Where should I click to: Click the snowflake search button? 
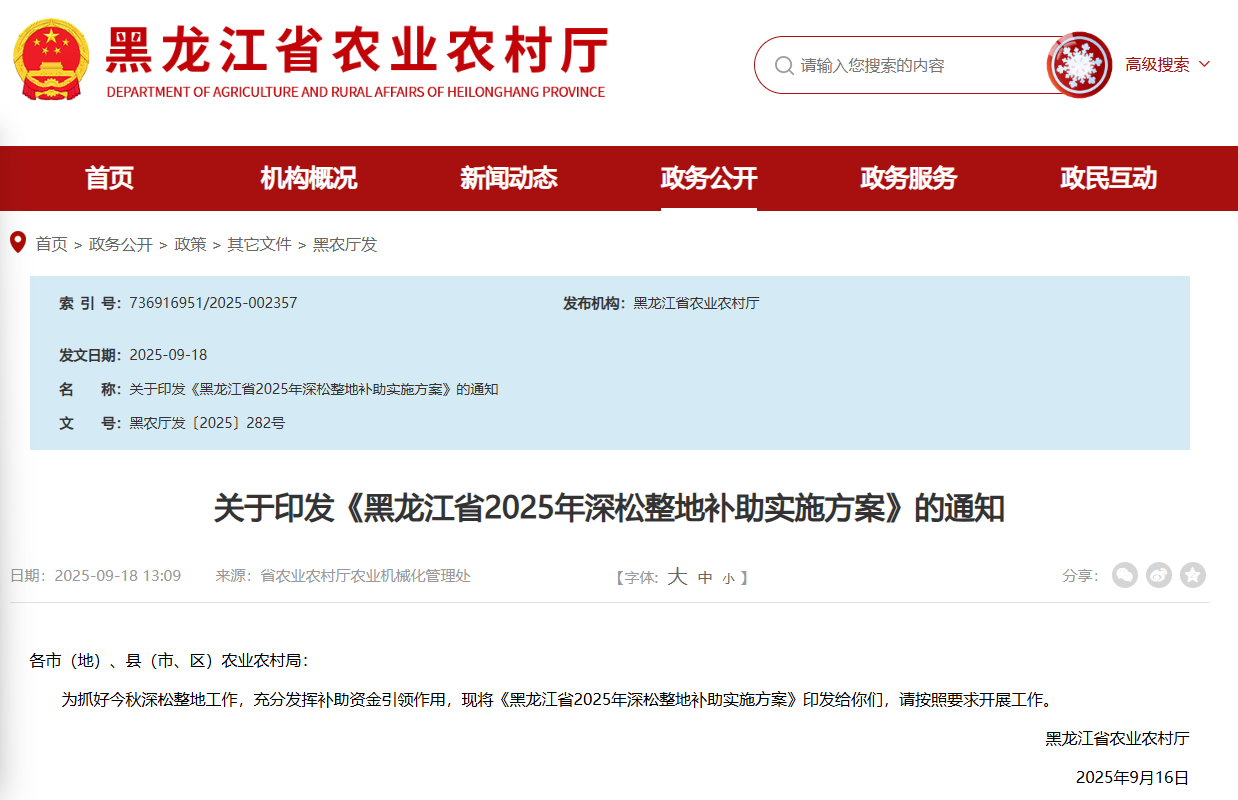point(1079,65)
